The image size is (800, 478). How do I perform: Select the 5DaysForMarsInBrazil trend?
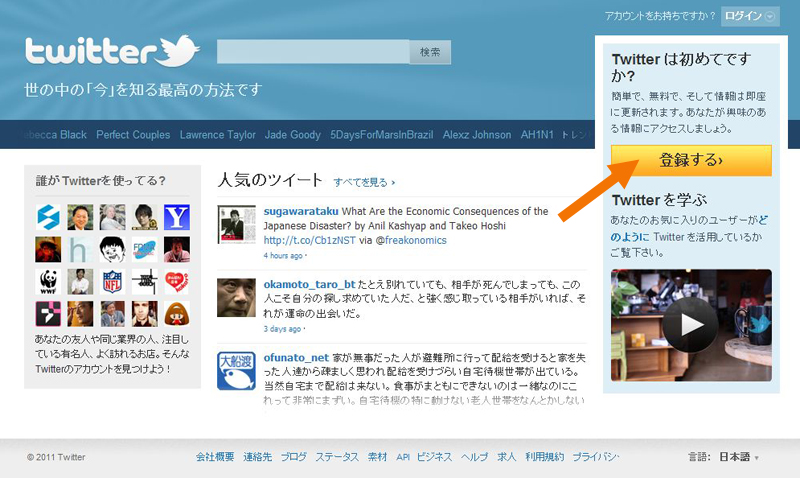click(382, 135)
